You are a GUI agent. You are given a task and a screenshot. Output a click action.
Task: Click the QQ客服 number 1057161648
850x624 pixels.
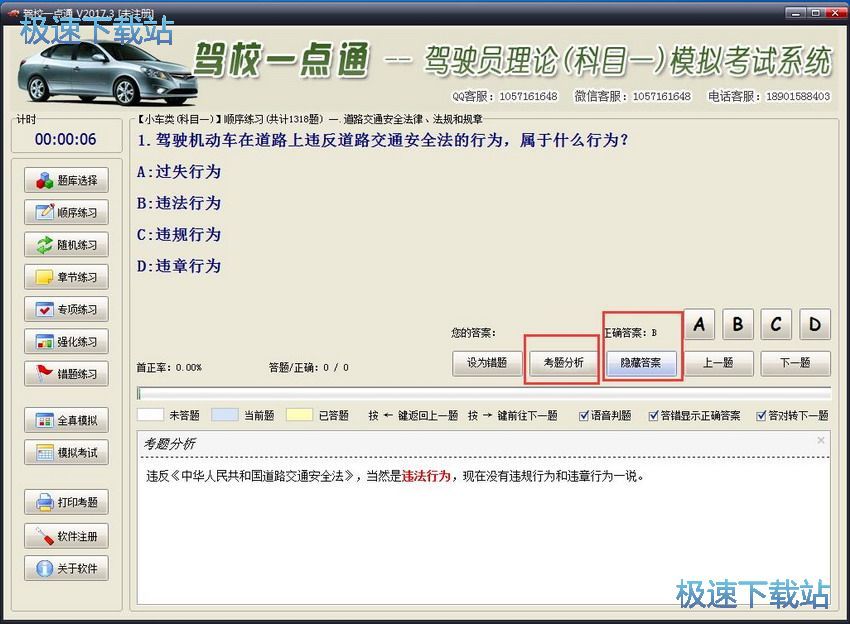pos(528,97)
